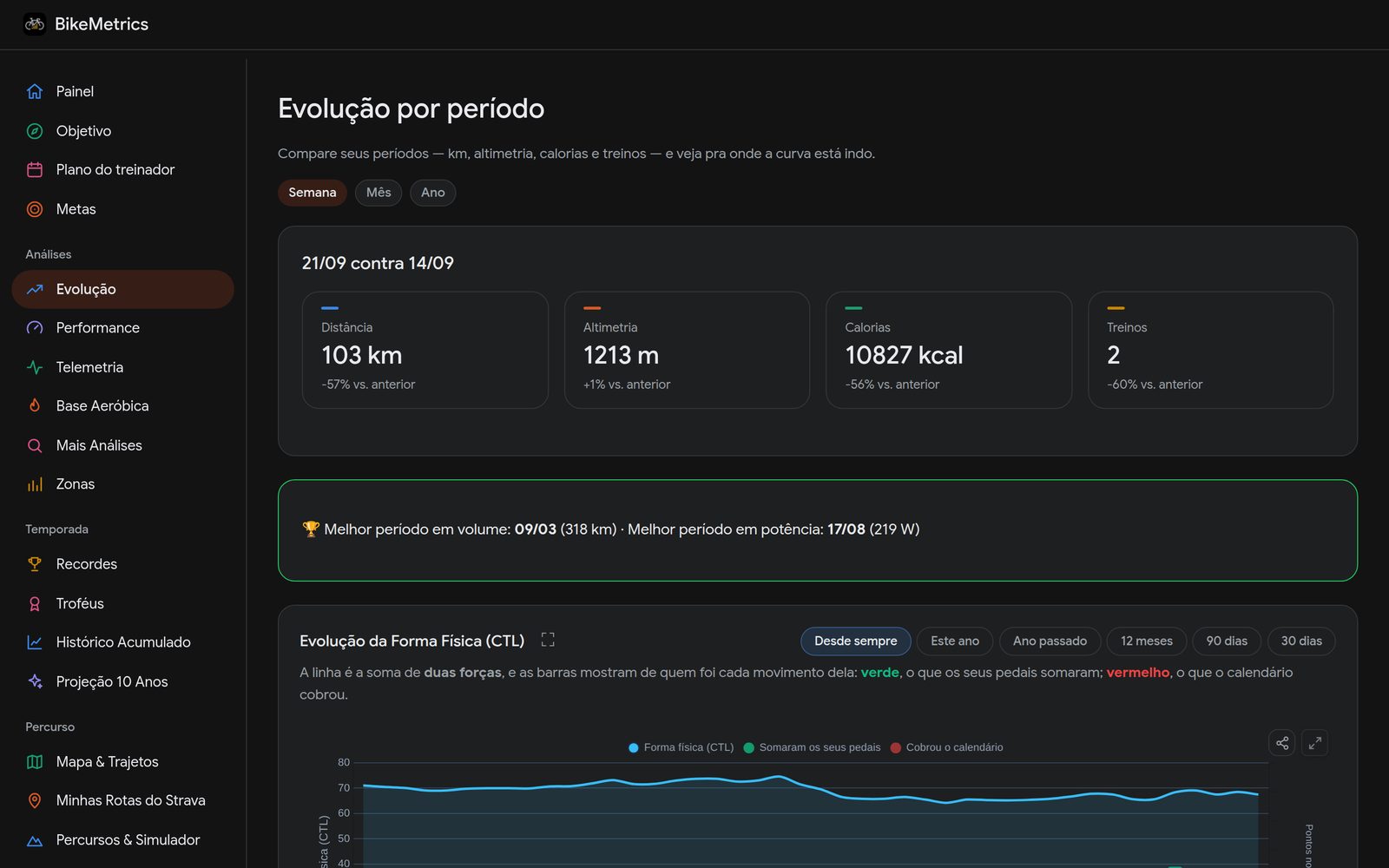
Task: Select Ano passado chart range
Action: pos(1050,641)
